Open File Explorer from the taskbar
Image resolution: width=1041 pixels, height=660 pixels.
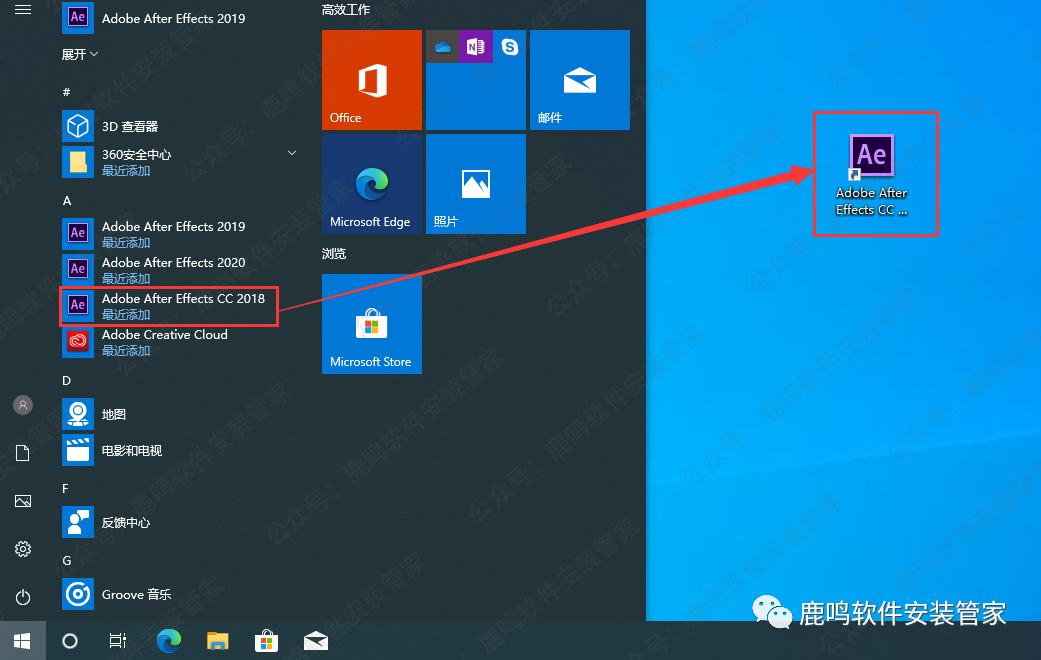218,641
